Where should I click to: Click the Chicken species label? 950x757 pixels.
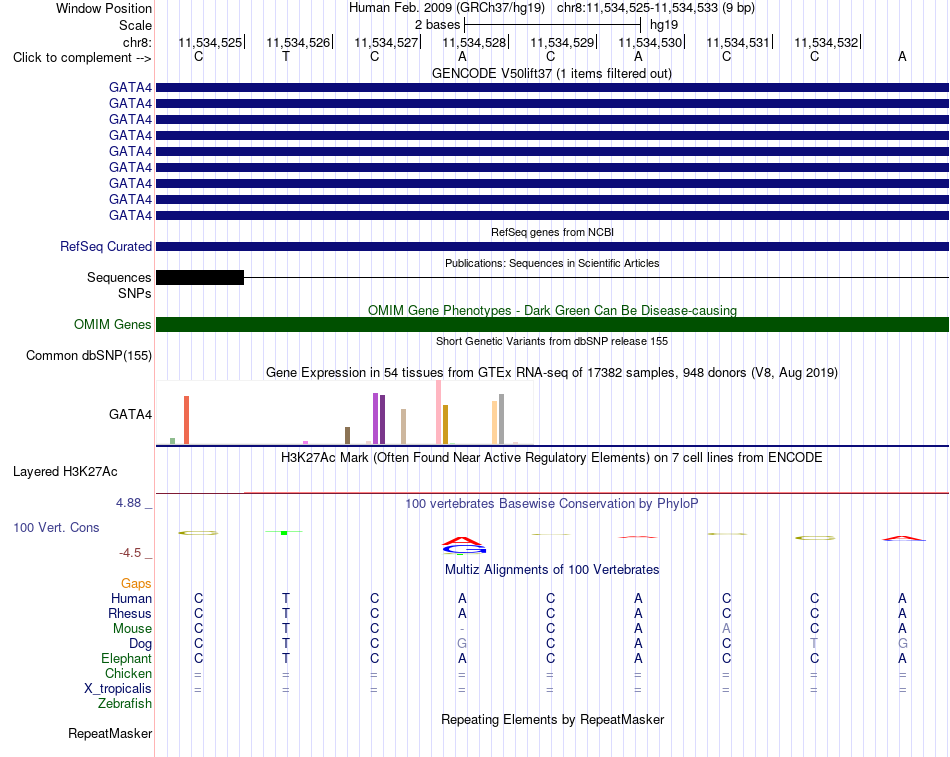(128, 674)
